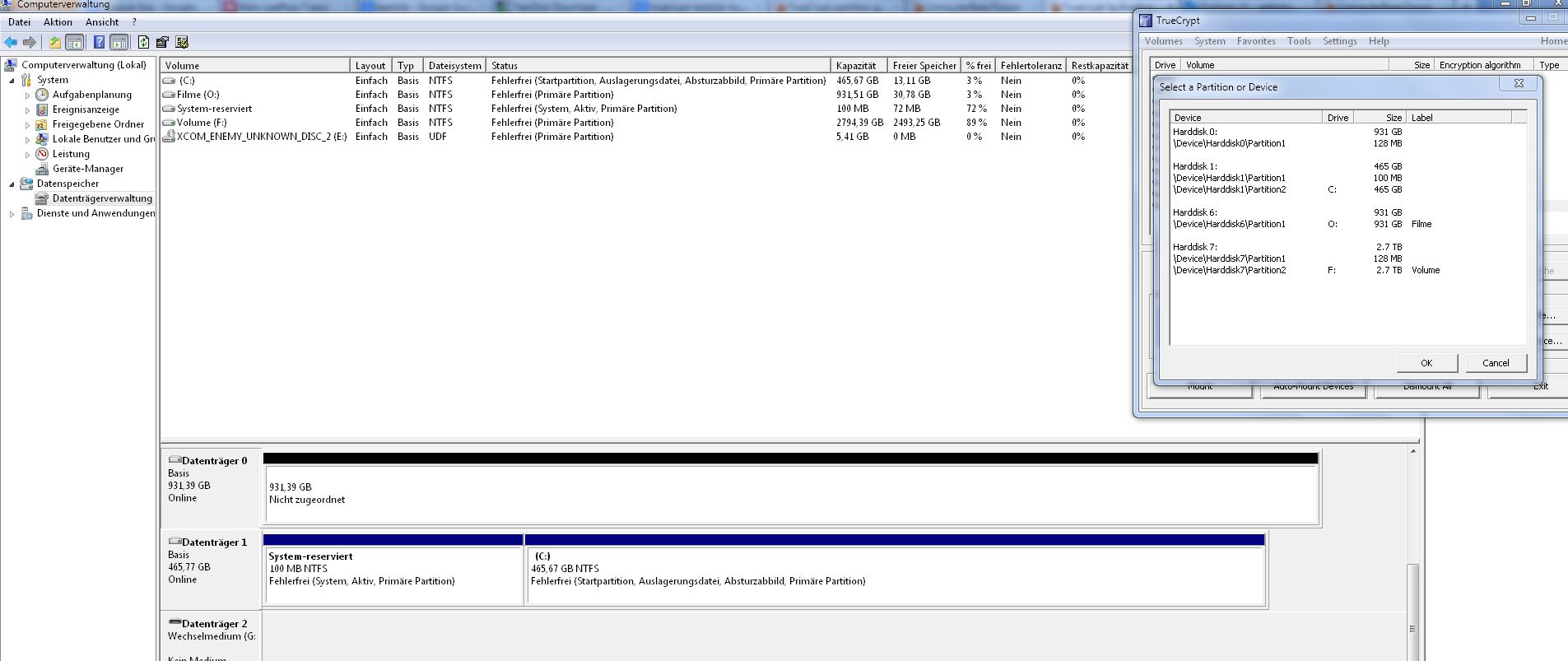Select the unallocated 931,39 GB area
Viewport: 1568px width, 661px height.
pyautogui.click(x=790, y=493)
